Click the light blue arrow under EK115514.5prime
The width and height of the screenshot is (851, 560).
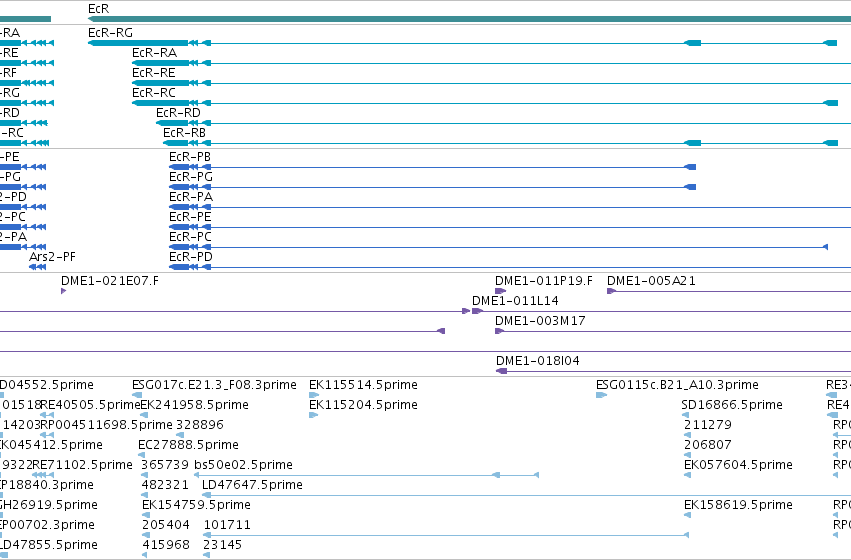(314, 396)
